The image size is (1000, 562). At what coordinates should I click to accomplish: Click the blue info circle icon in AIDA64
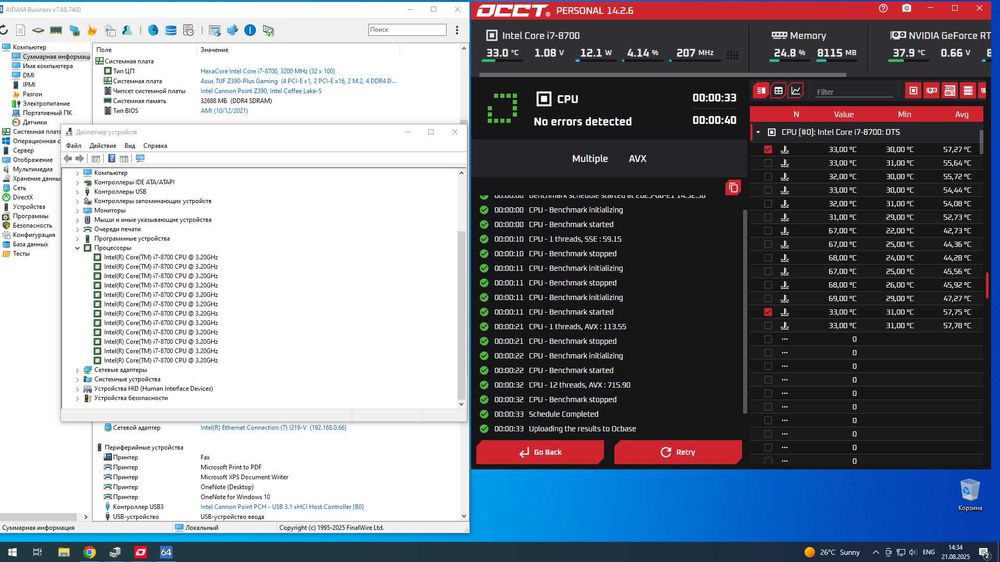[250, 30]
